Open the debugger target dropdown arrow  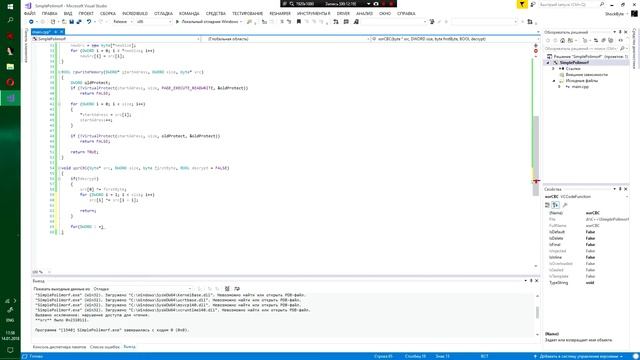point(242,22)
